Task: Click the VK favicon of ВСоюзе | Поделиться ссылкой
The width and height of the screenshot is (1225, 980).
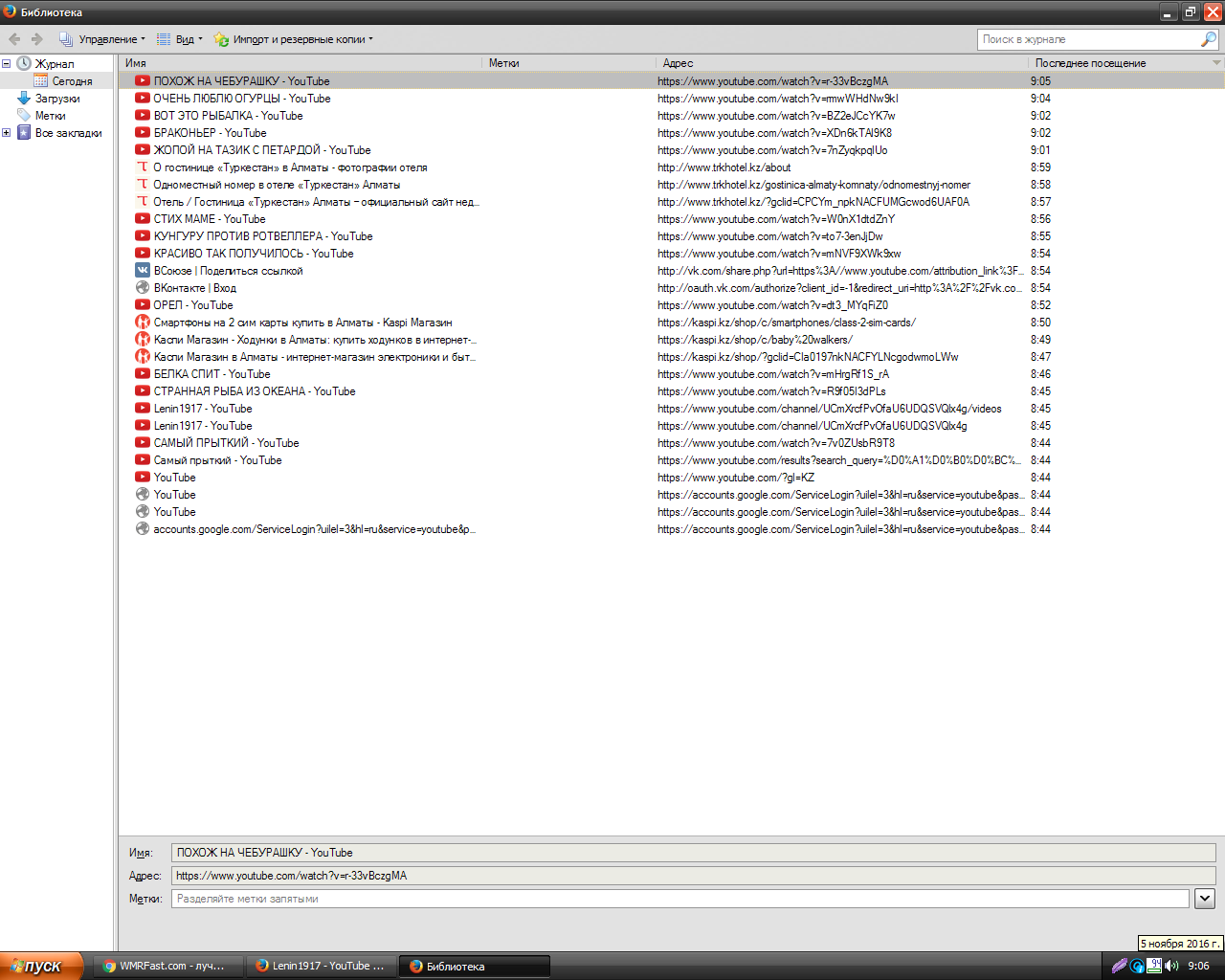Action: (x=143, y=271)
